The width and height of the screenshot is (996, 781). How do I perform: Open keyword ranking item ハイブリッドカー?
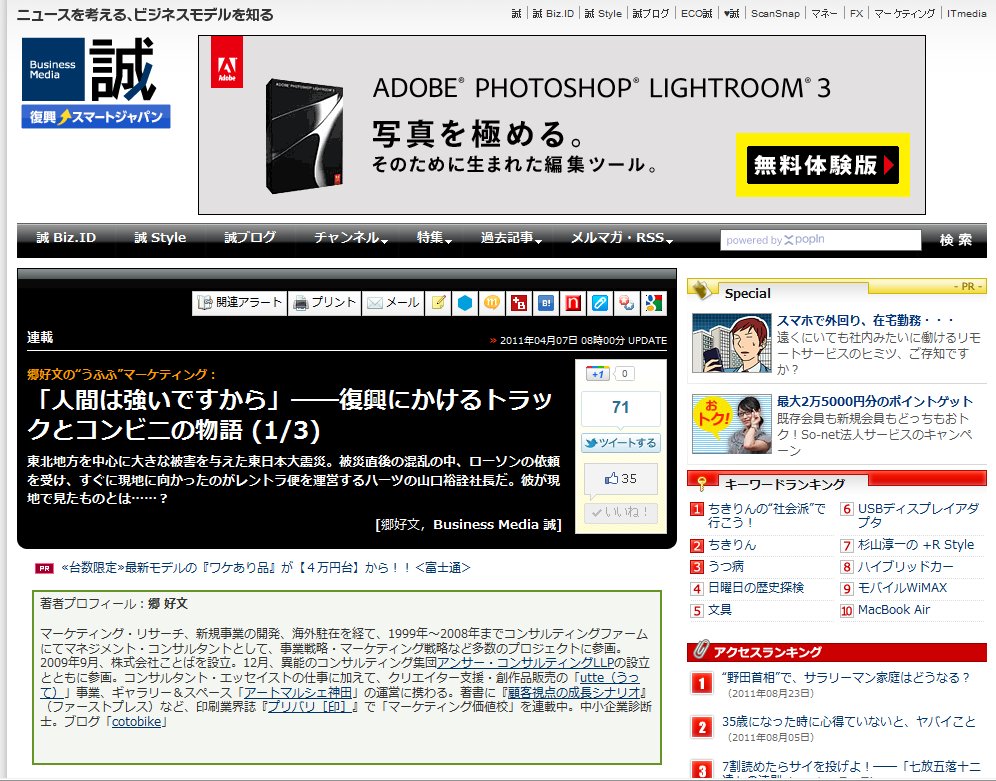coord(906,566)
